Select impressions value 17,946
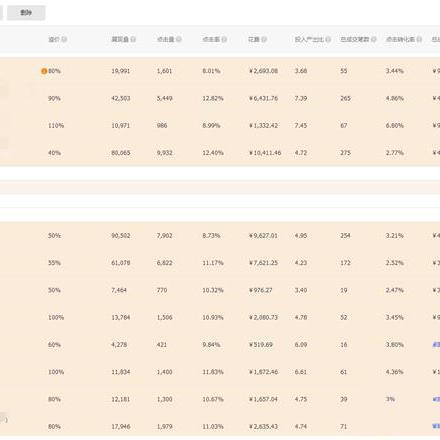The width and height of the screenshot is (440, 440). click(121, 427)
